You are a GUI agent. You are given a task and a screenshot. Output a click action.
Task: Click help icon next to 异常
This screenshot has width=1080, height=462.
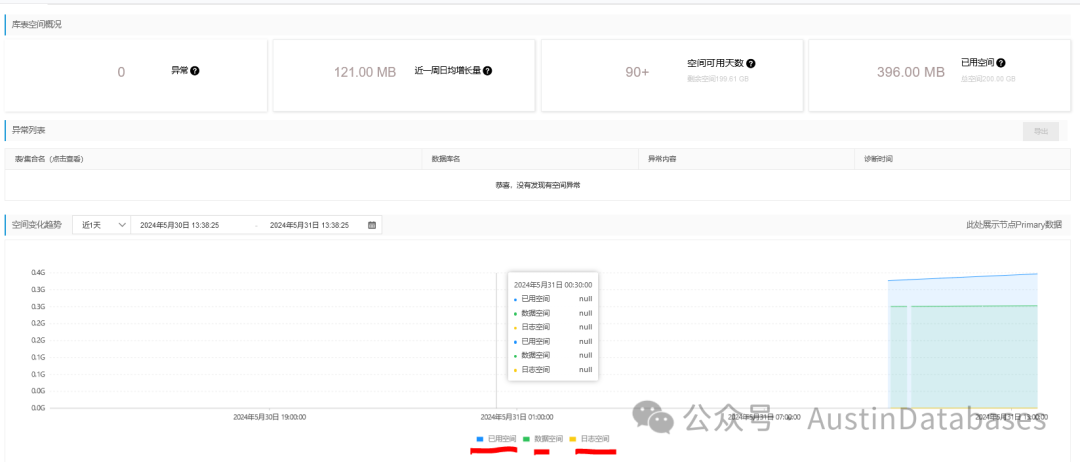(195, 71)
